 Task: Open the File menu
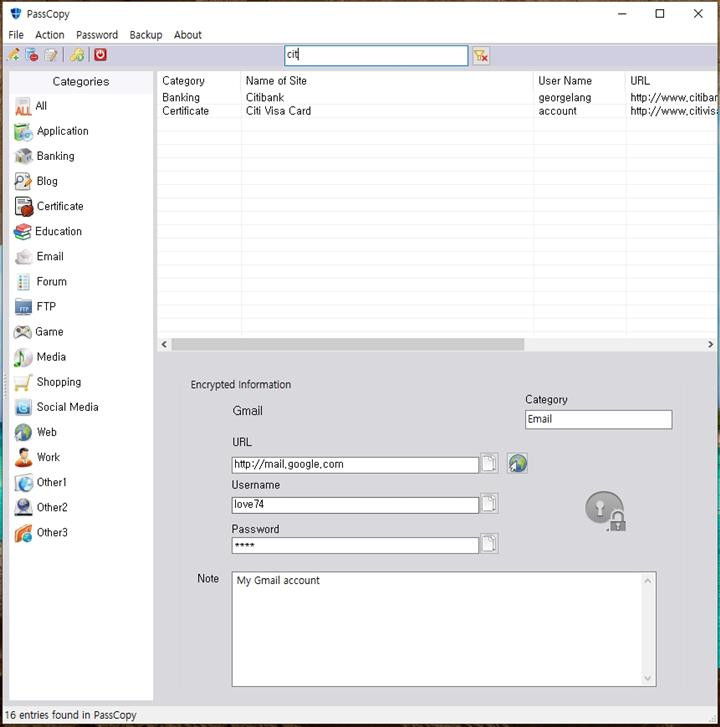tap(16, 35)
